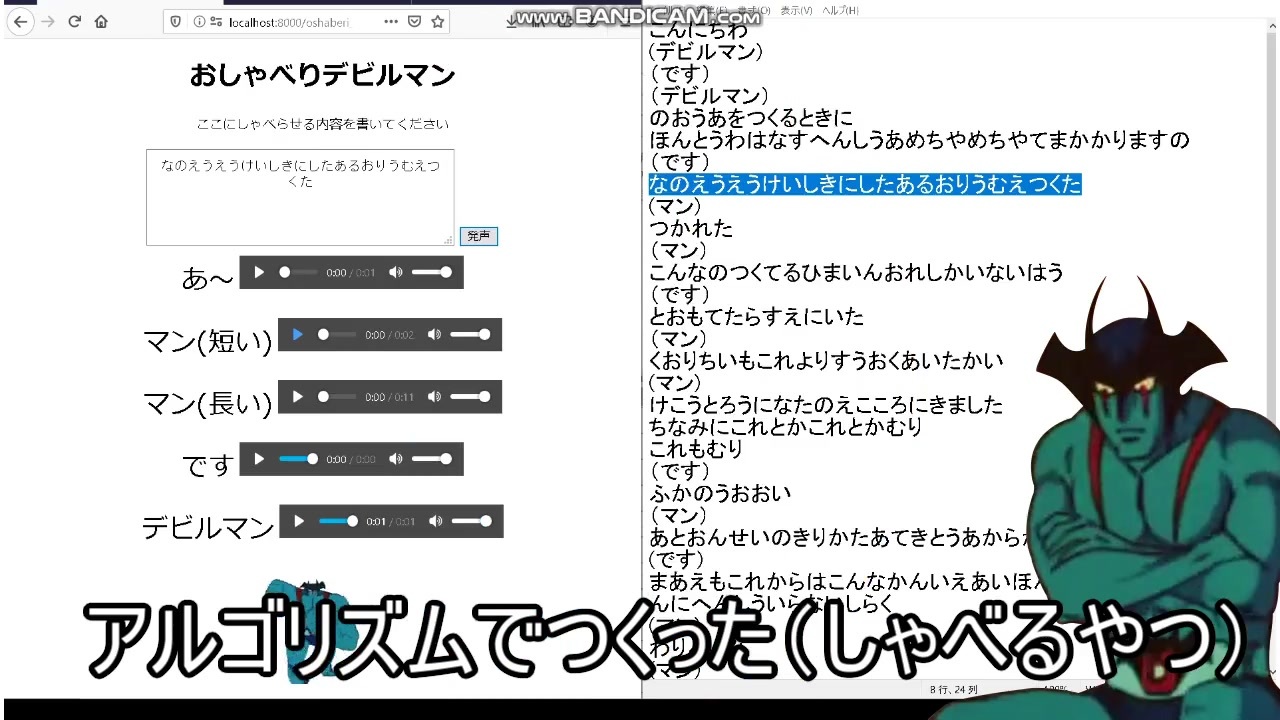Play the あ〜 audio clip
The height and width of the screenshot is (720, 1280).
tap(259, 272)
